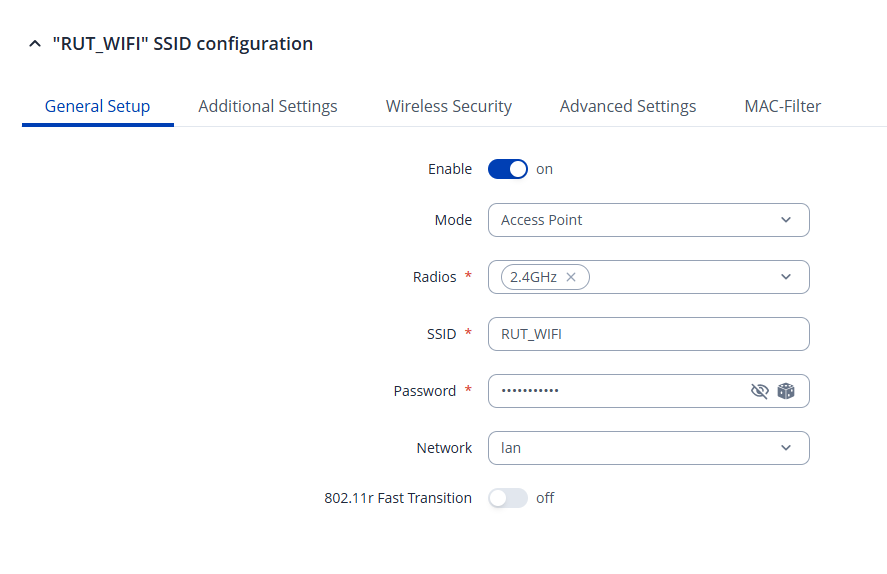Select the General Setup tab
The image size is (887, 574).
point(97,106)
